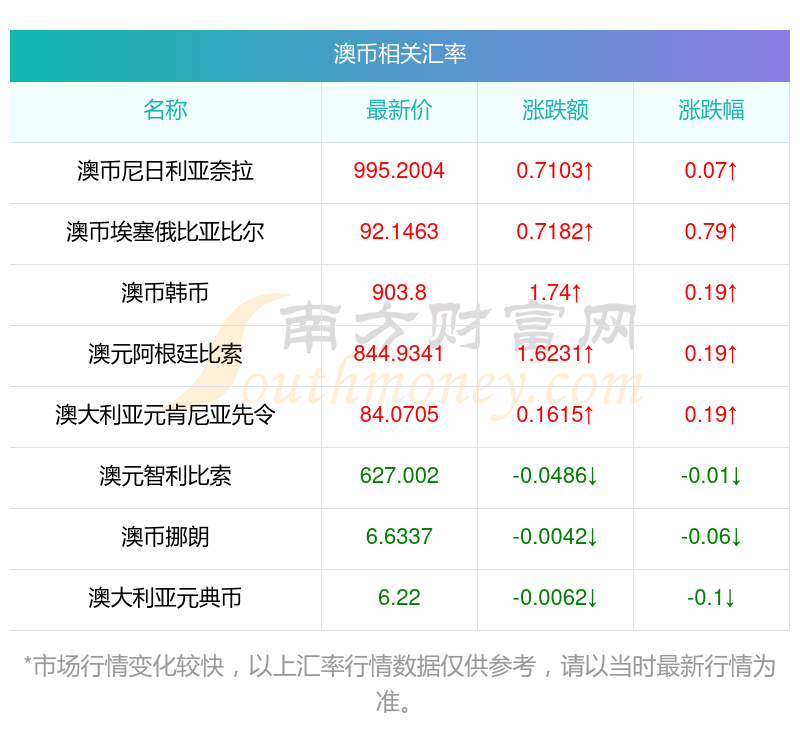Screen dimensions: 800x733
Task: Click the price 903.8
Action: point(399,293)
